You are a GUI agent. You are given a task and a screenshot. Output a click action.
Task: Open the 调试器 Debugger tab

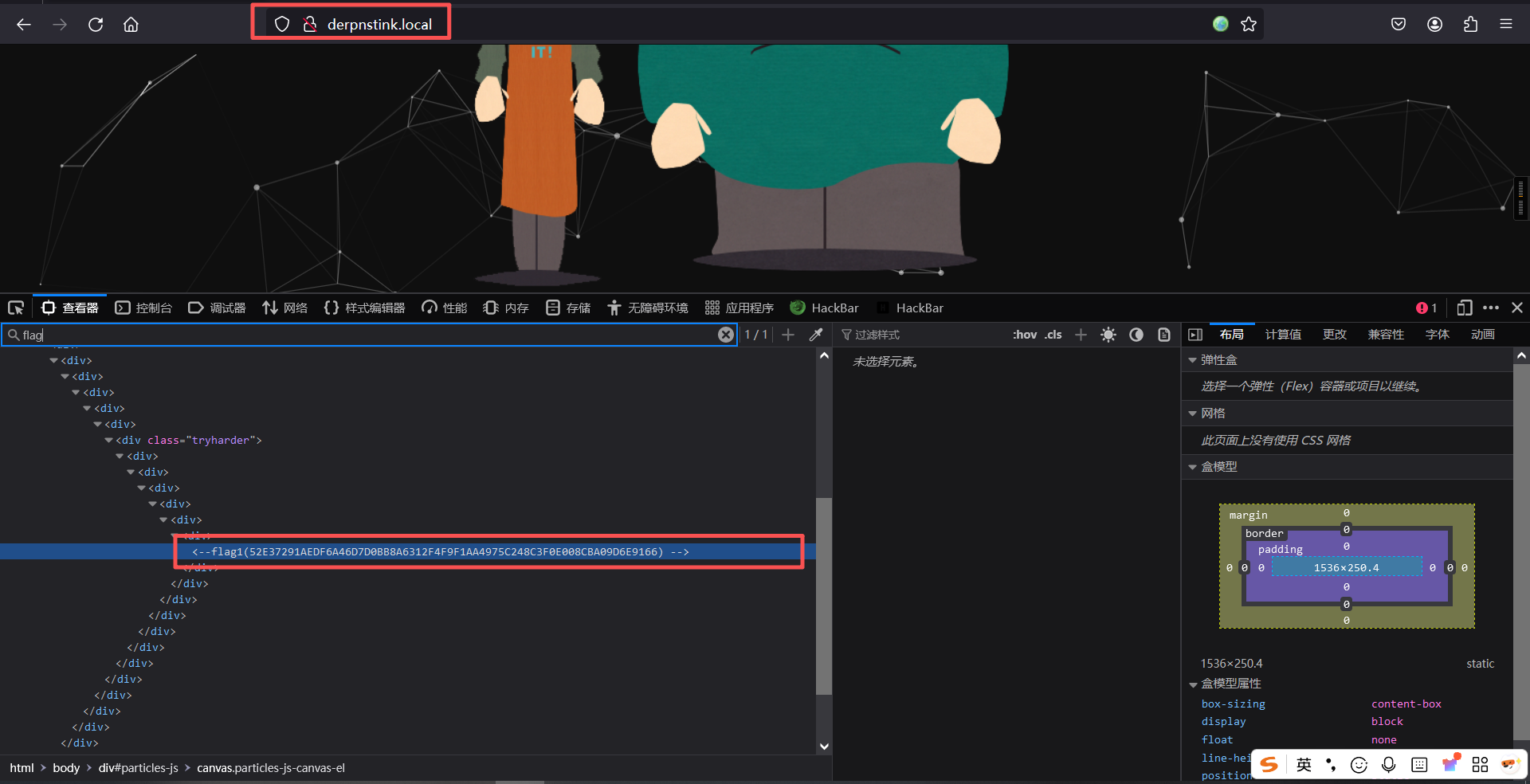click(217, 308)
